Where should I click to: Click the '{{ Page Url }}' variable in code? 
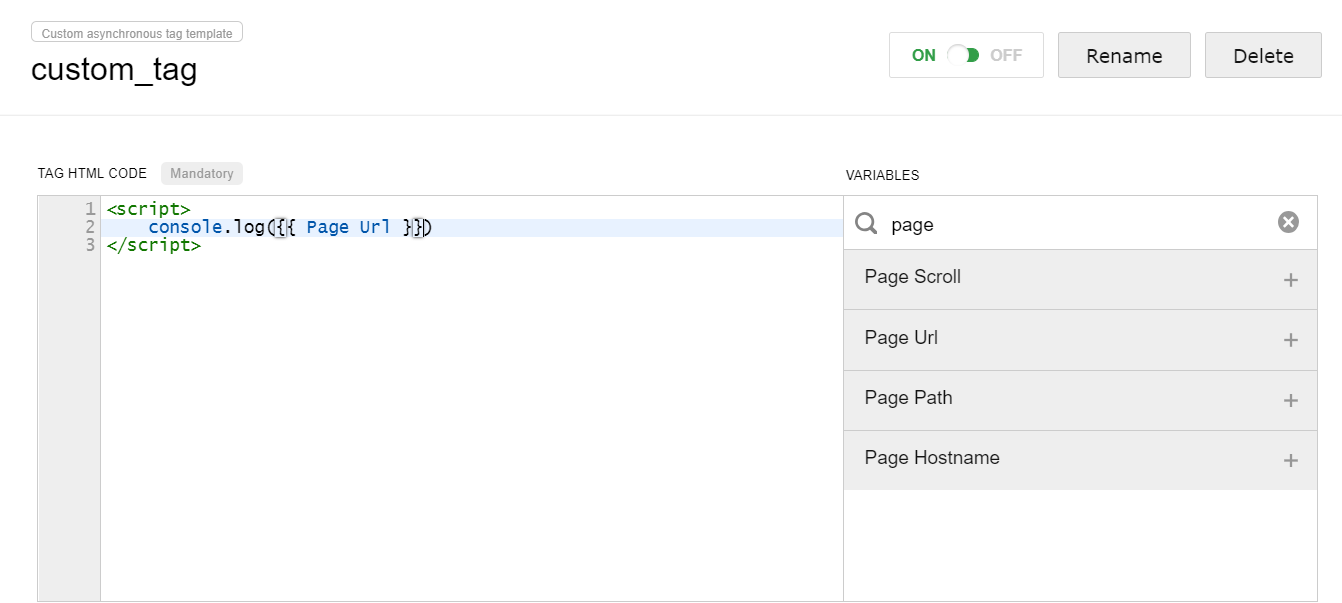pos(349,227)
